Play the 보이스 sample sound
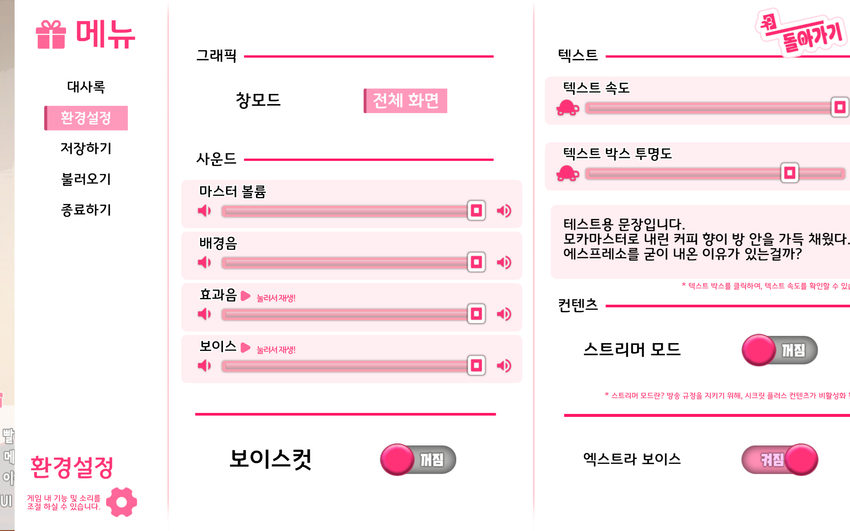 (245, 347)
